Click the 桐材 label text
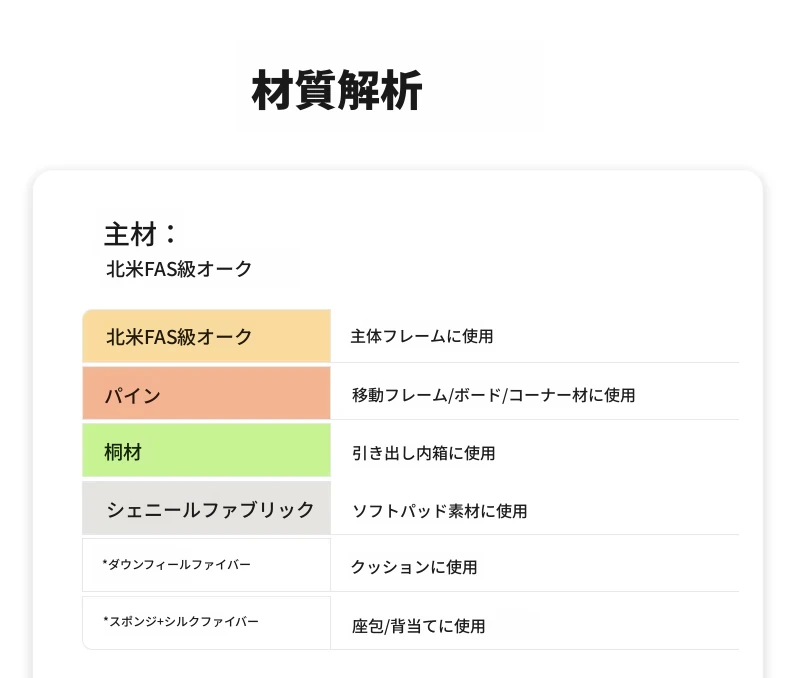Viewport: 790px width, 678px height. (123, 452)
